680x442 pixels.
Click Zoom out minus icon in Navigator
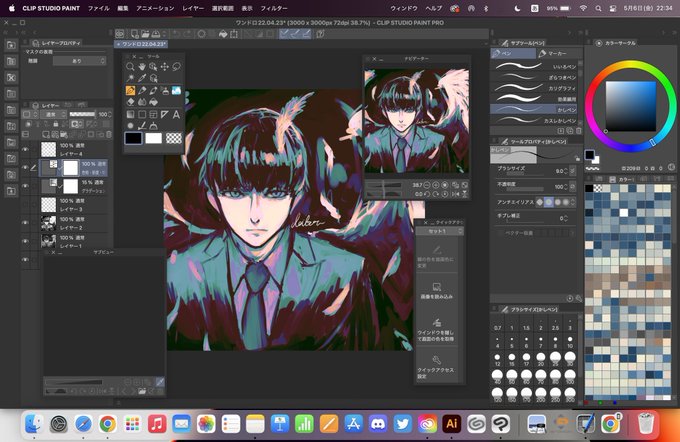[427, 185]
